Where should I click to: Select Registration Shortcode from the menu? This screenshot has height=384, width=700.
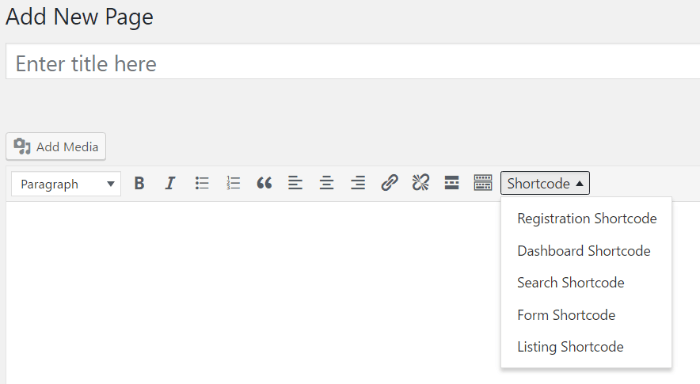click(586, 218)
